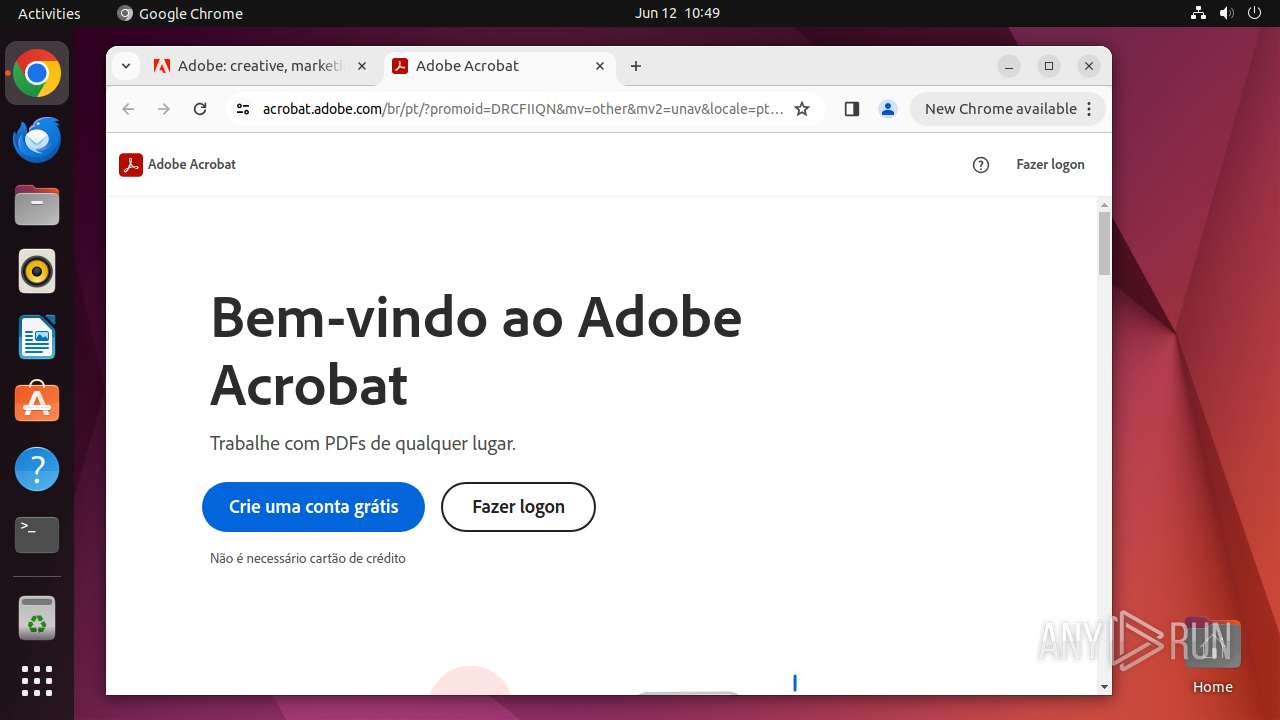The image size is (1280, 720).
Task: Click the scrollbar down arrow
Action: [1104, 687]
